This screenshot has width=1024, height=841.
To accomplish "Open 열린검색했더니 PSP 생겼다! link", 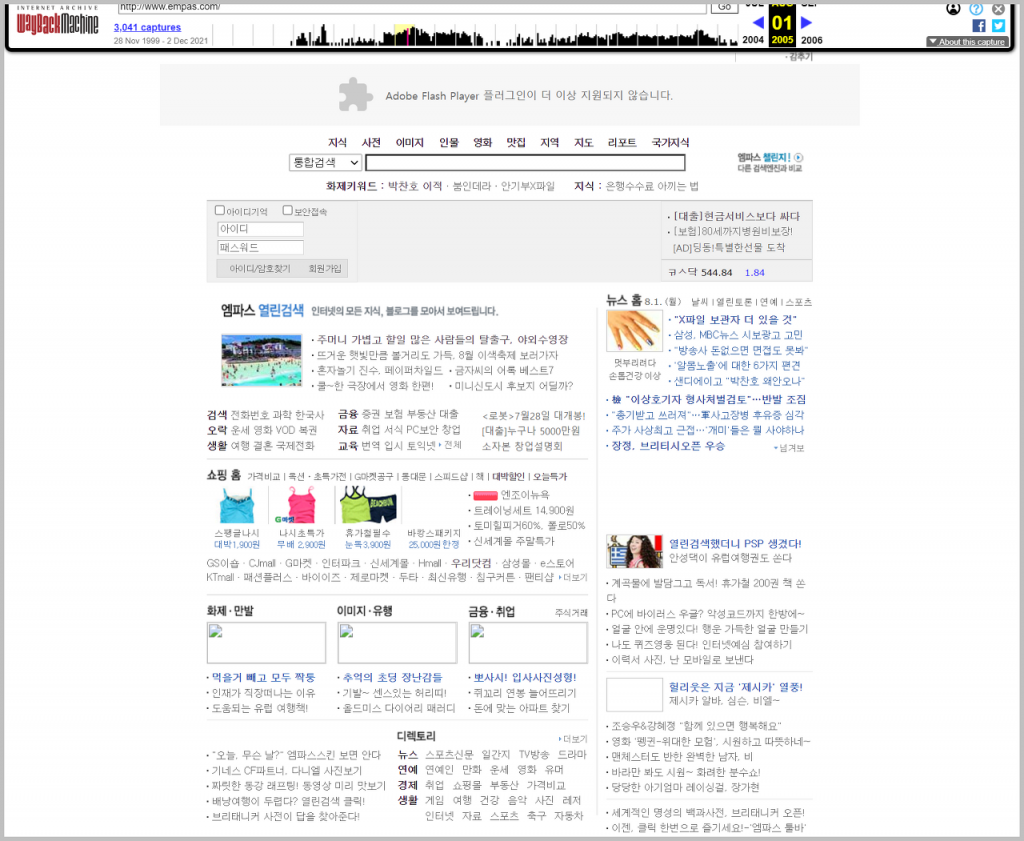I will [735, 543].
